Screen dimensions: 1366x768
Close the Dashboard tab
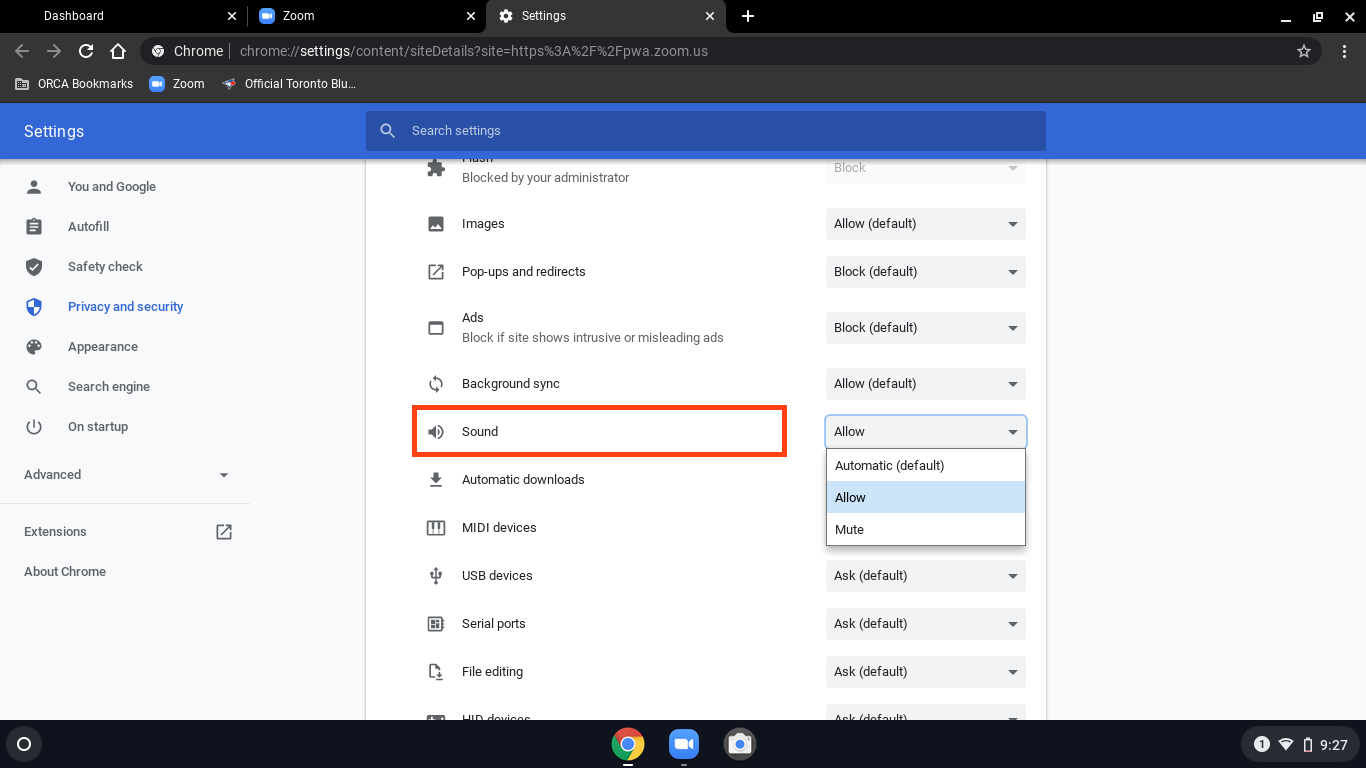[x=231, y=16]
